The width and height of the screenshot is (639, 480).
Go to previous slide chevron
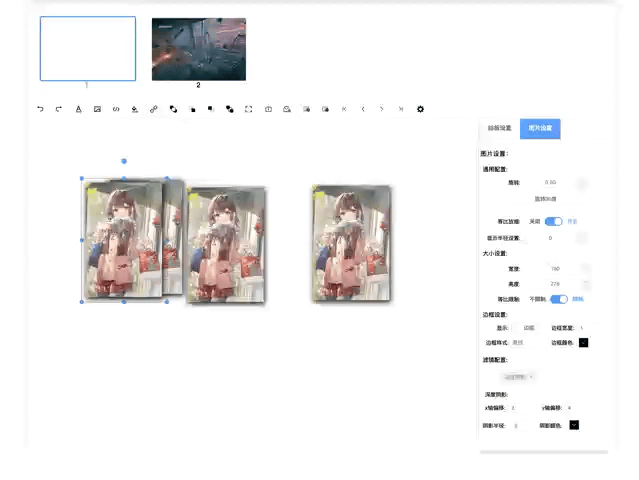click(363, 109)
